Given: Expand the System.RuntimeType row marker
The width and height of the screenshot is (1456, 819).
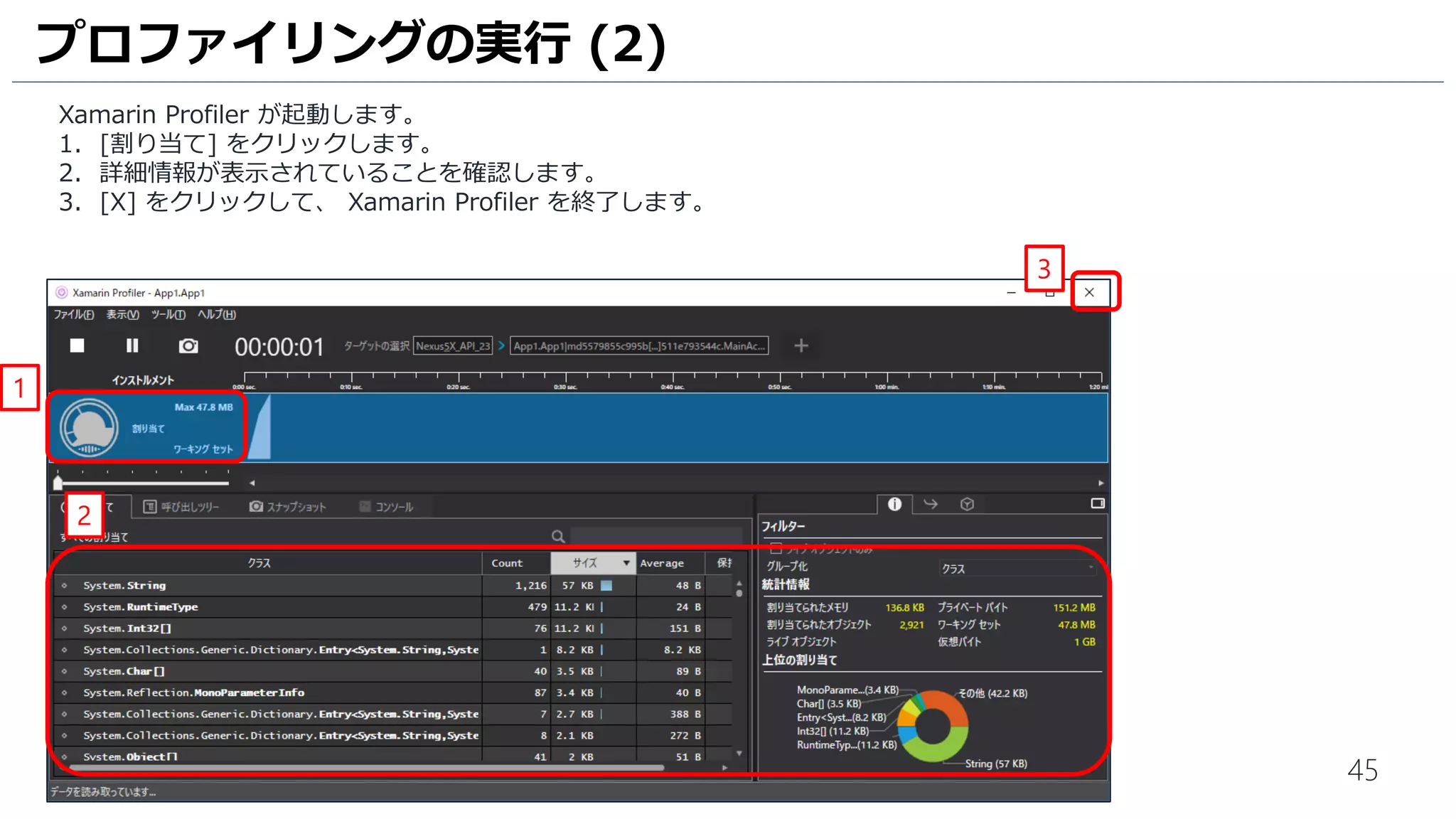Looking at the screenshot, I should [65, 606].
